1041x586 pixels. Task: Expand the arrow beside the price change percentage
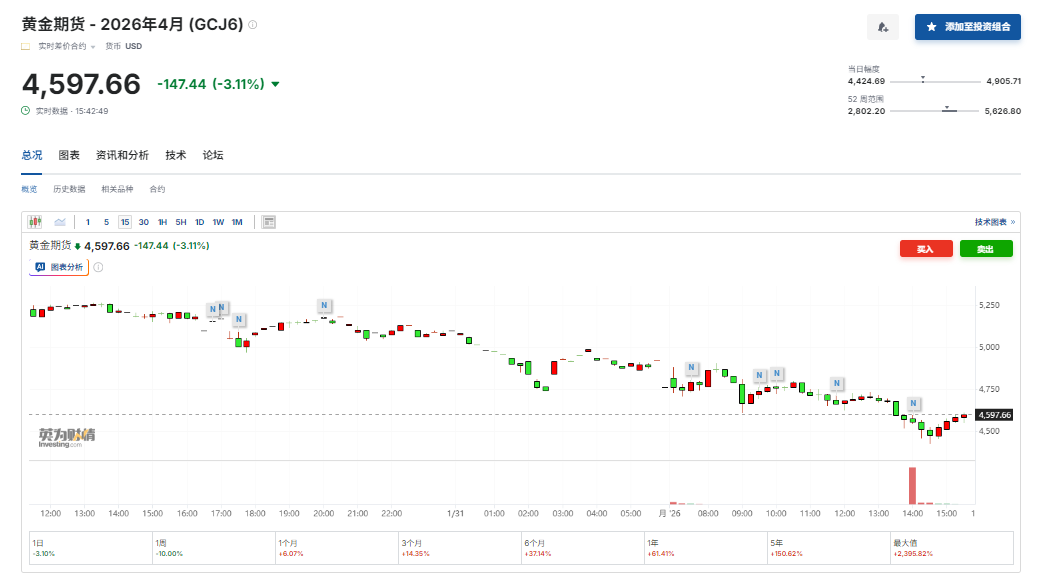point(276,85)
